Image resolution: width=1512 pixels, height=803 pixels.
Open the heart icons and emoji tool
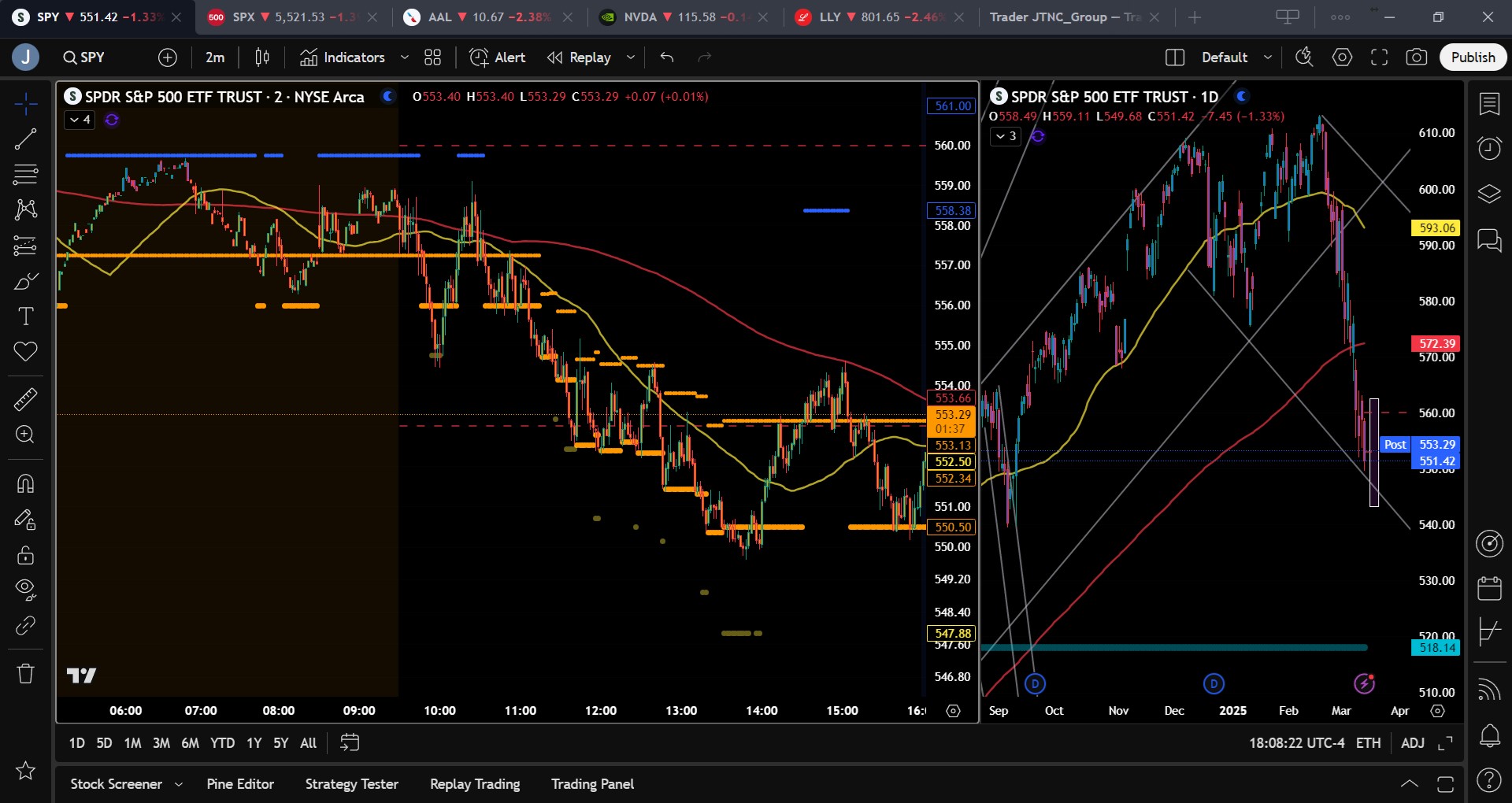coord(26,351)
